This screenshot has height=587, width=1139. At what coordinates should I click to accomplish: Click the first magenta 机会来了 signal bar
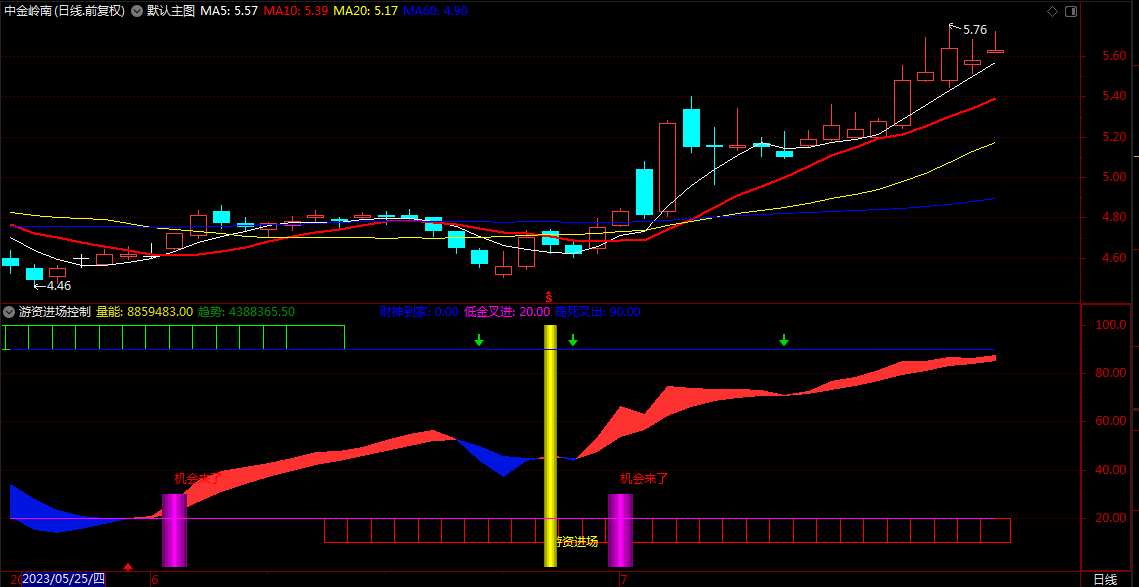(174, 530)
